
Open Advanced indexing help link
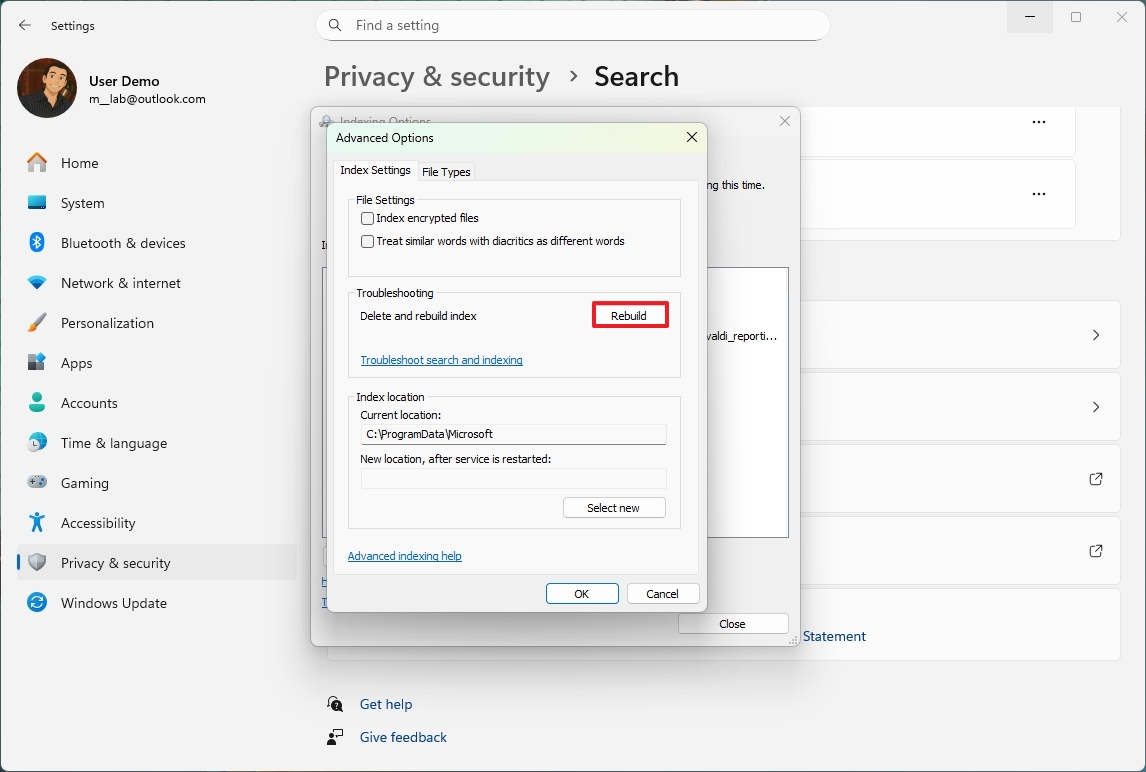click(404, 556)
